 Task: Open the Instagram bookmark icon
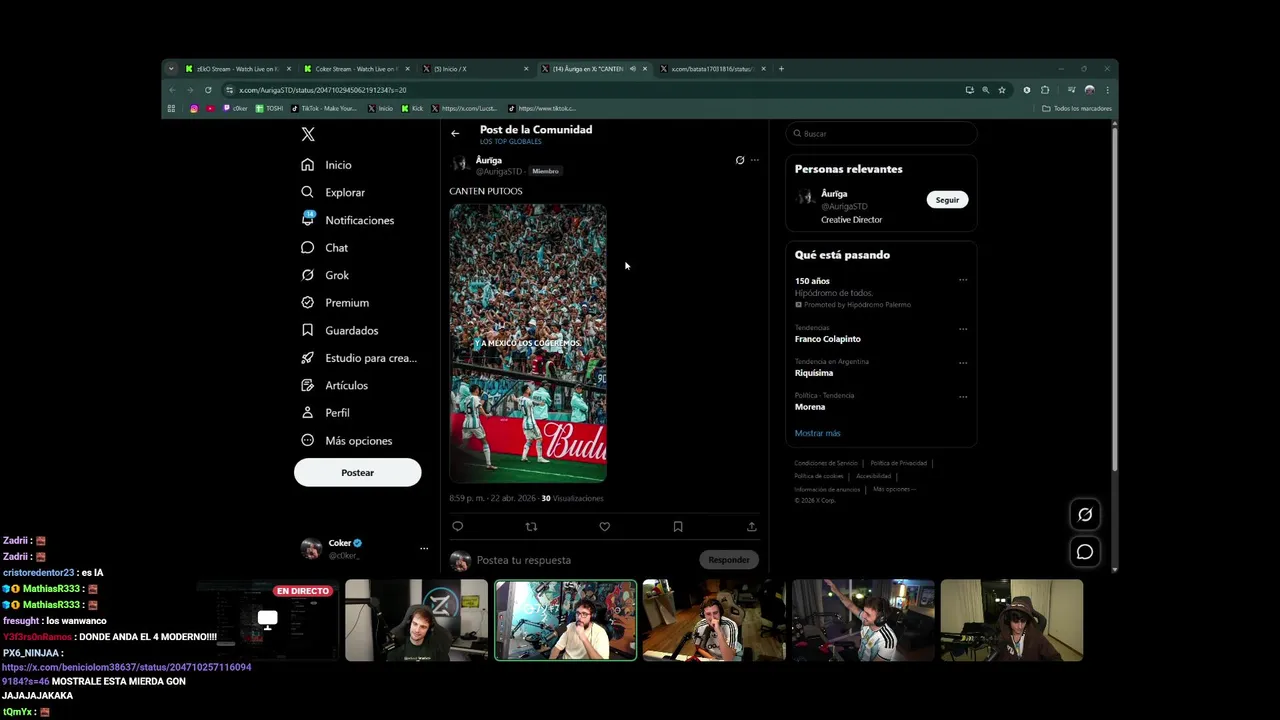194,108
